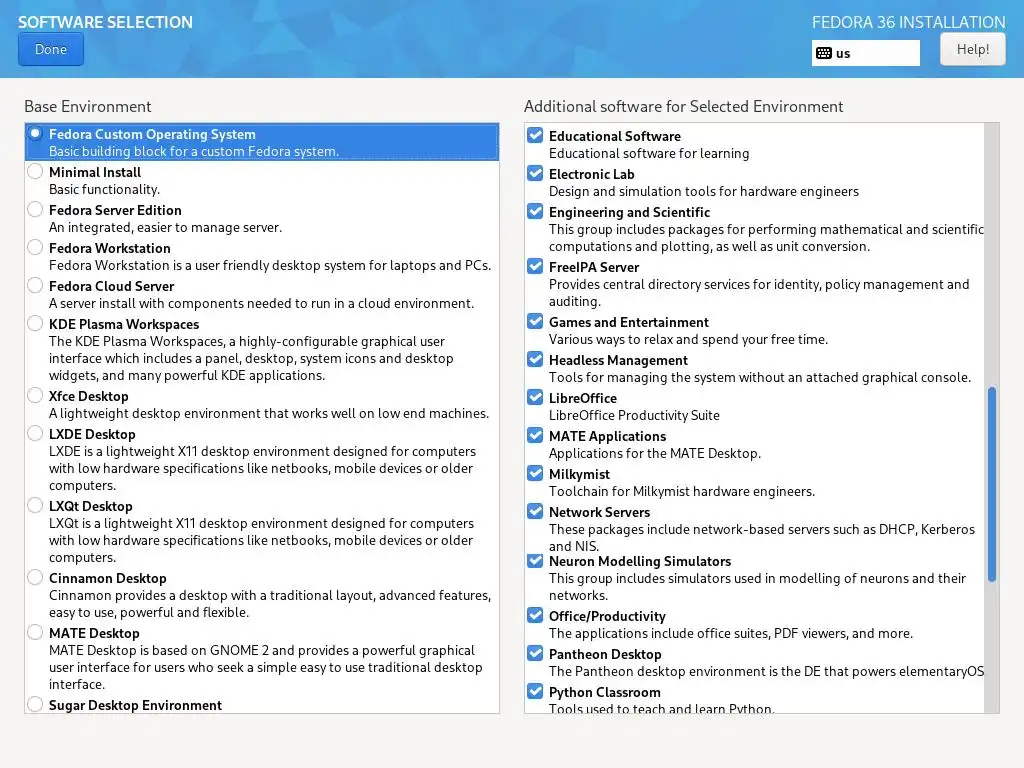Click 'A server install with components' description
This screenshot has width=1024, height=768.
pos(261,304)
